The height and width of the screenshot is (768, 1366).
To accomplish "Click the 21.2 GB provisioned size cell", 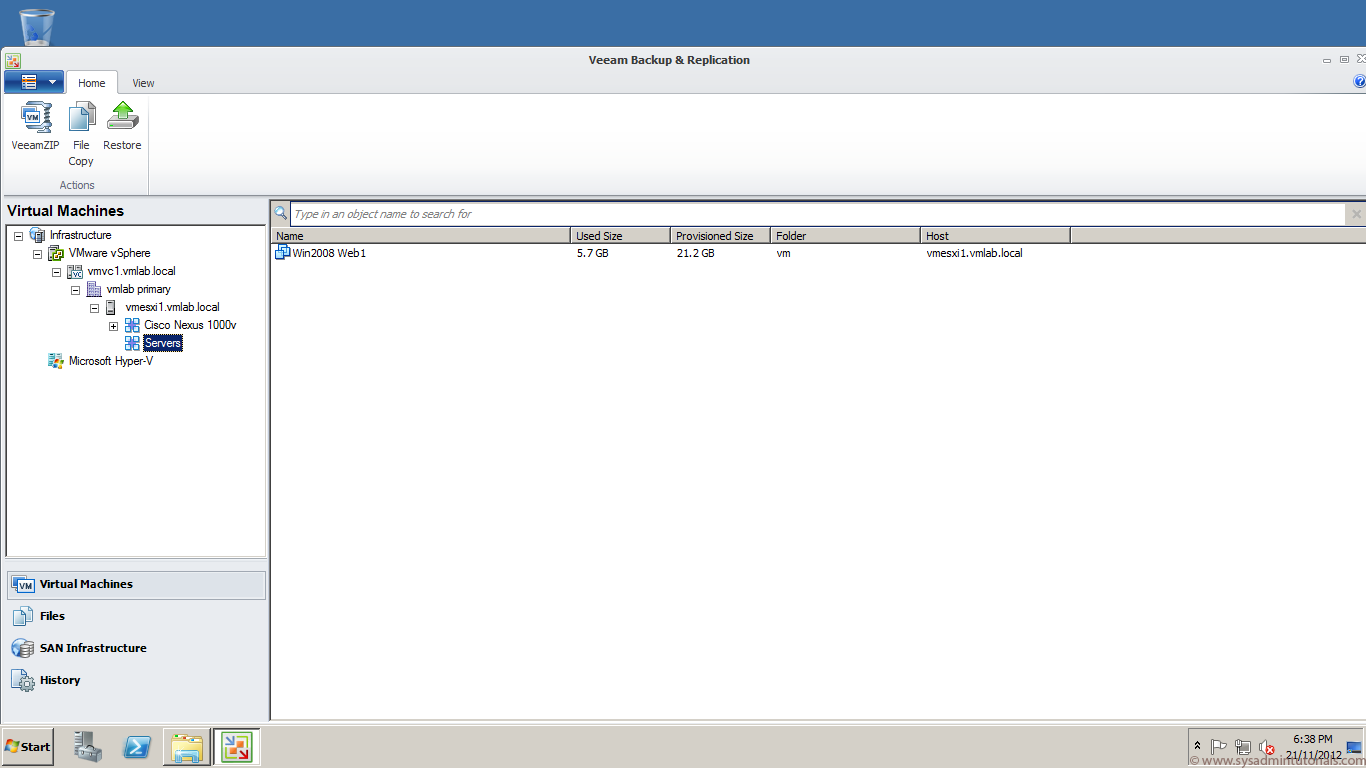I will [x=695, y=254].
